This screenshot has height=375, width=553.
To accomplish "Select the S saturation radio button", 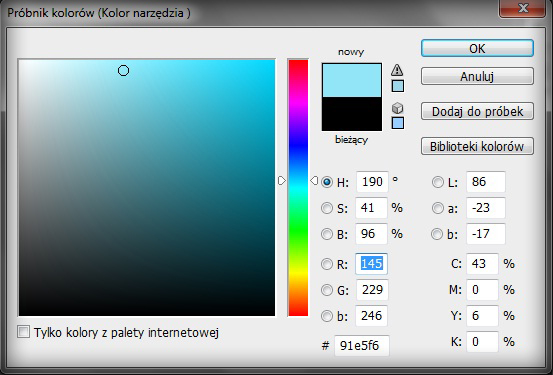I will point(327,208).
